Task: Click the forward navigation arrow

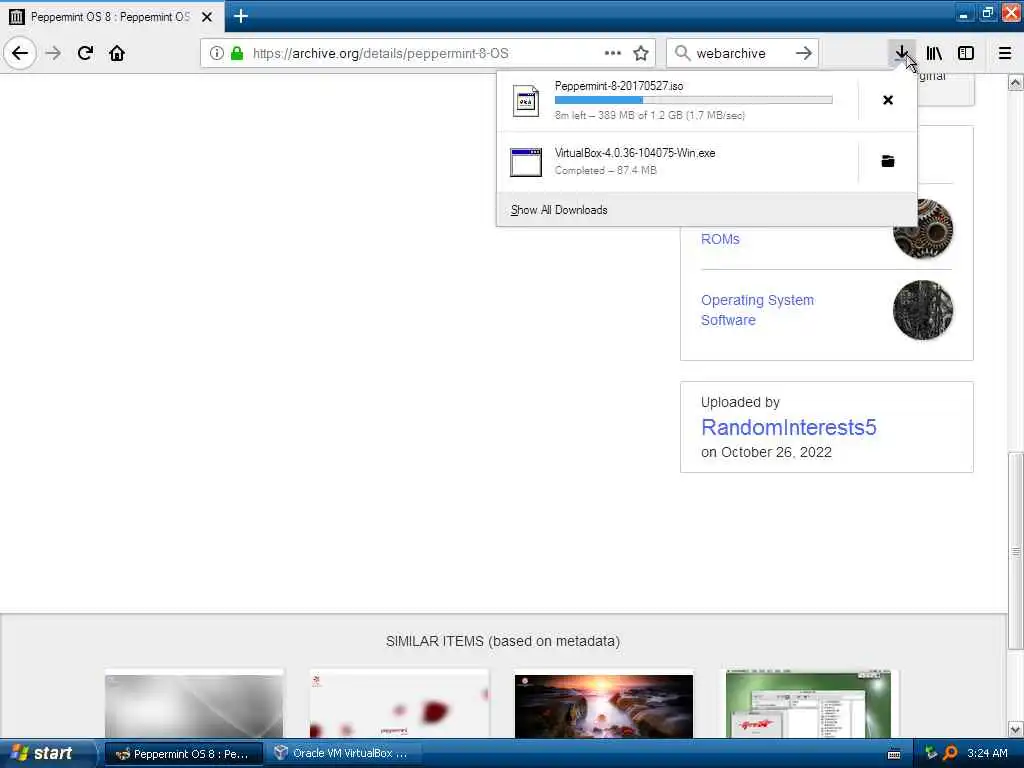Action: click(x=54, y=53)
